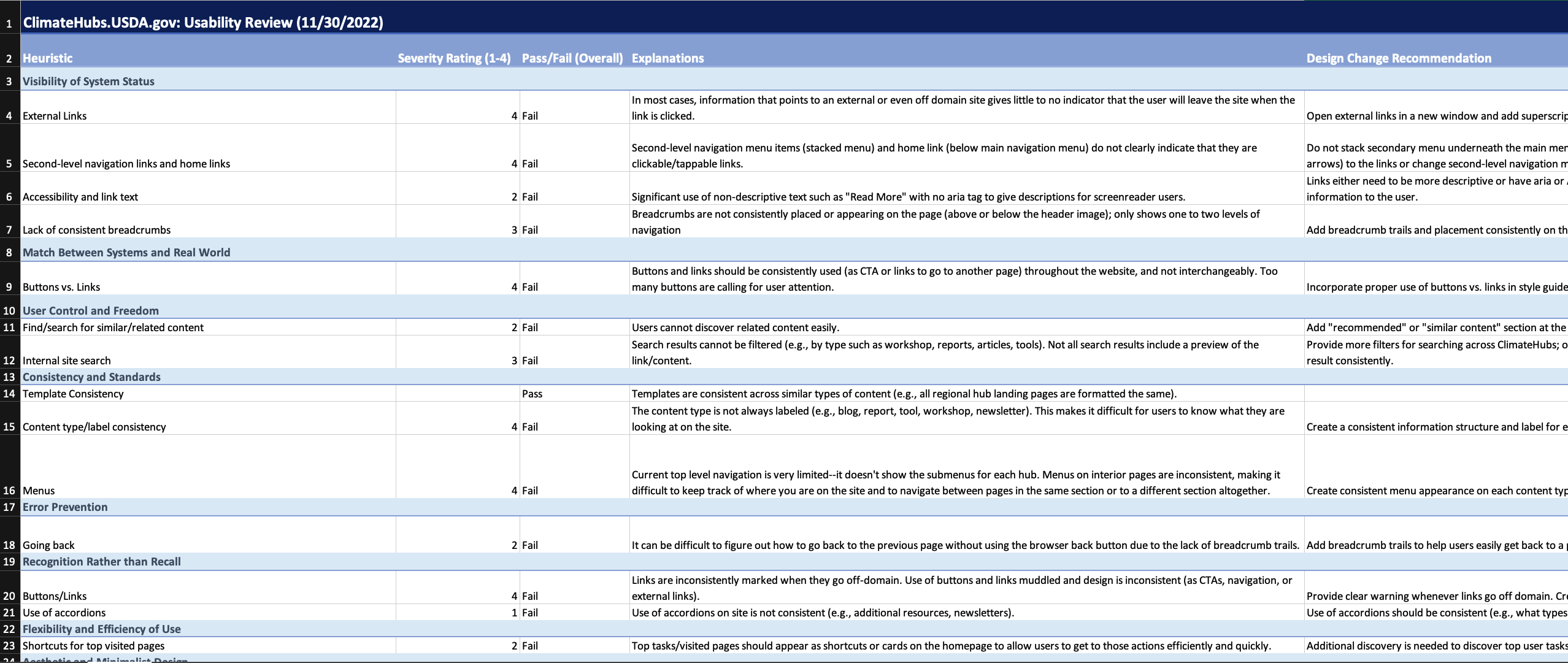Click the Error Prevention section row
The image size is (1568, 663).
coord(65,507)
